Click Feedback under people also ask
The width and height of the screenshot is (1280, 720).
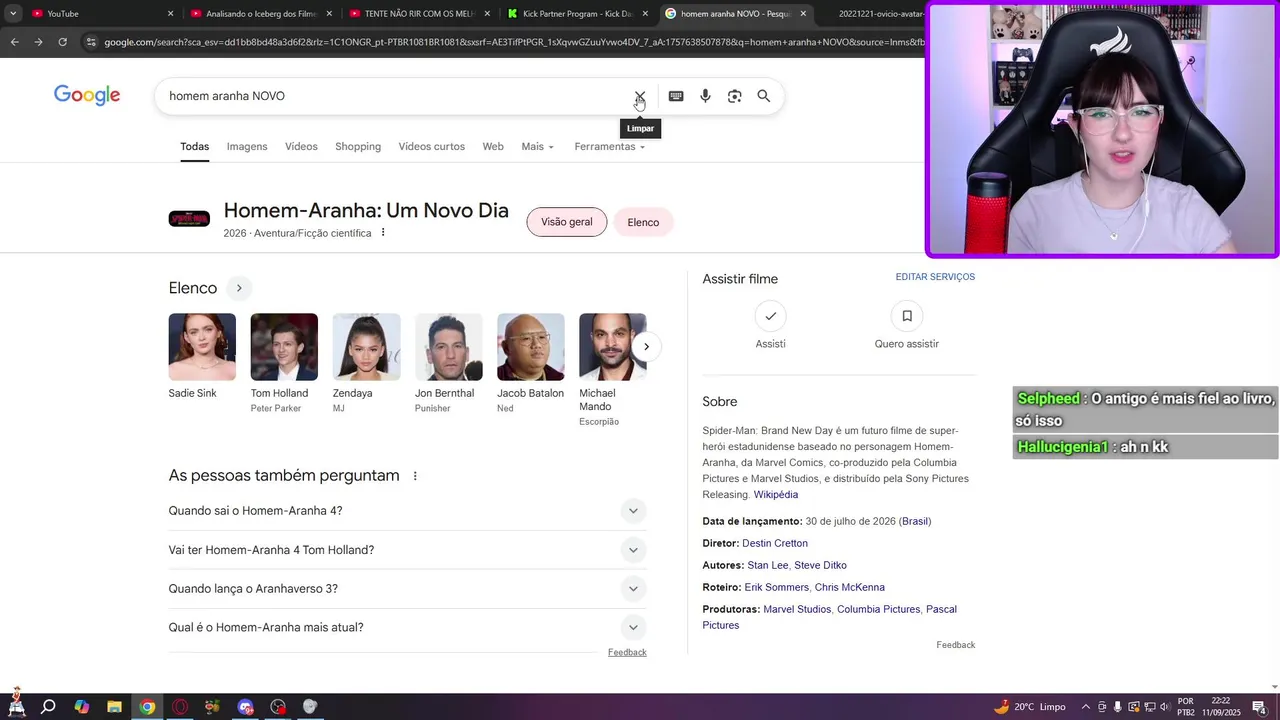627,652
